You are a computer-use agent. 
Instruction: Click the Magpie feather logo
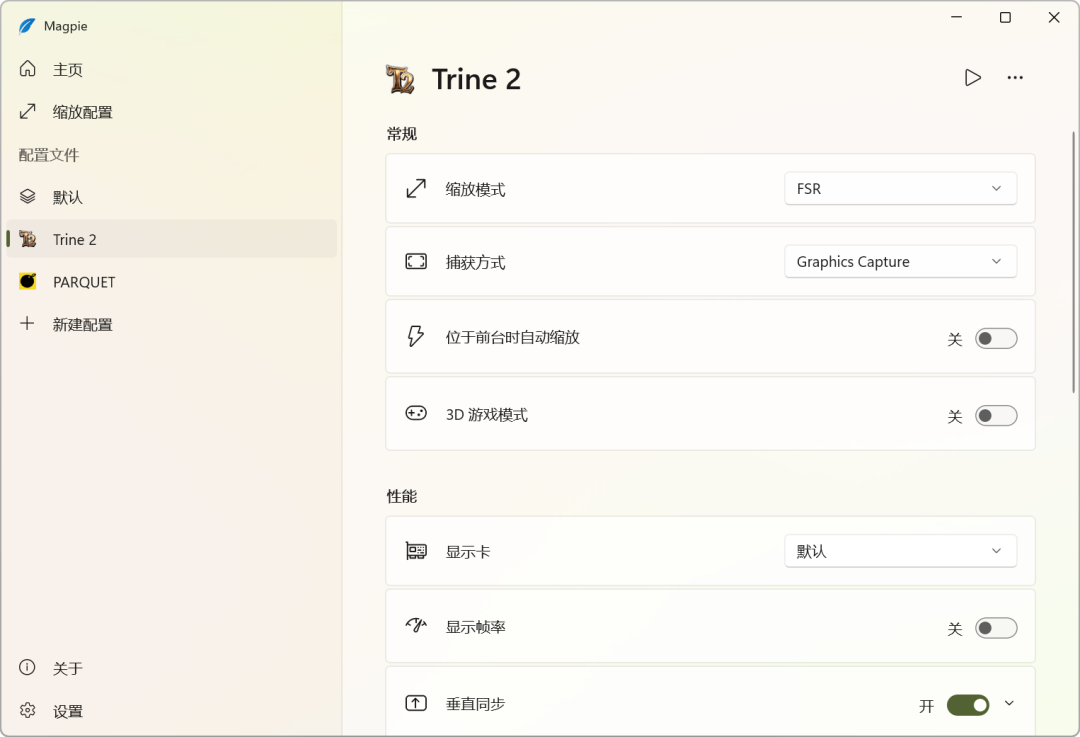tap(27, 26)
